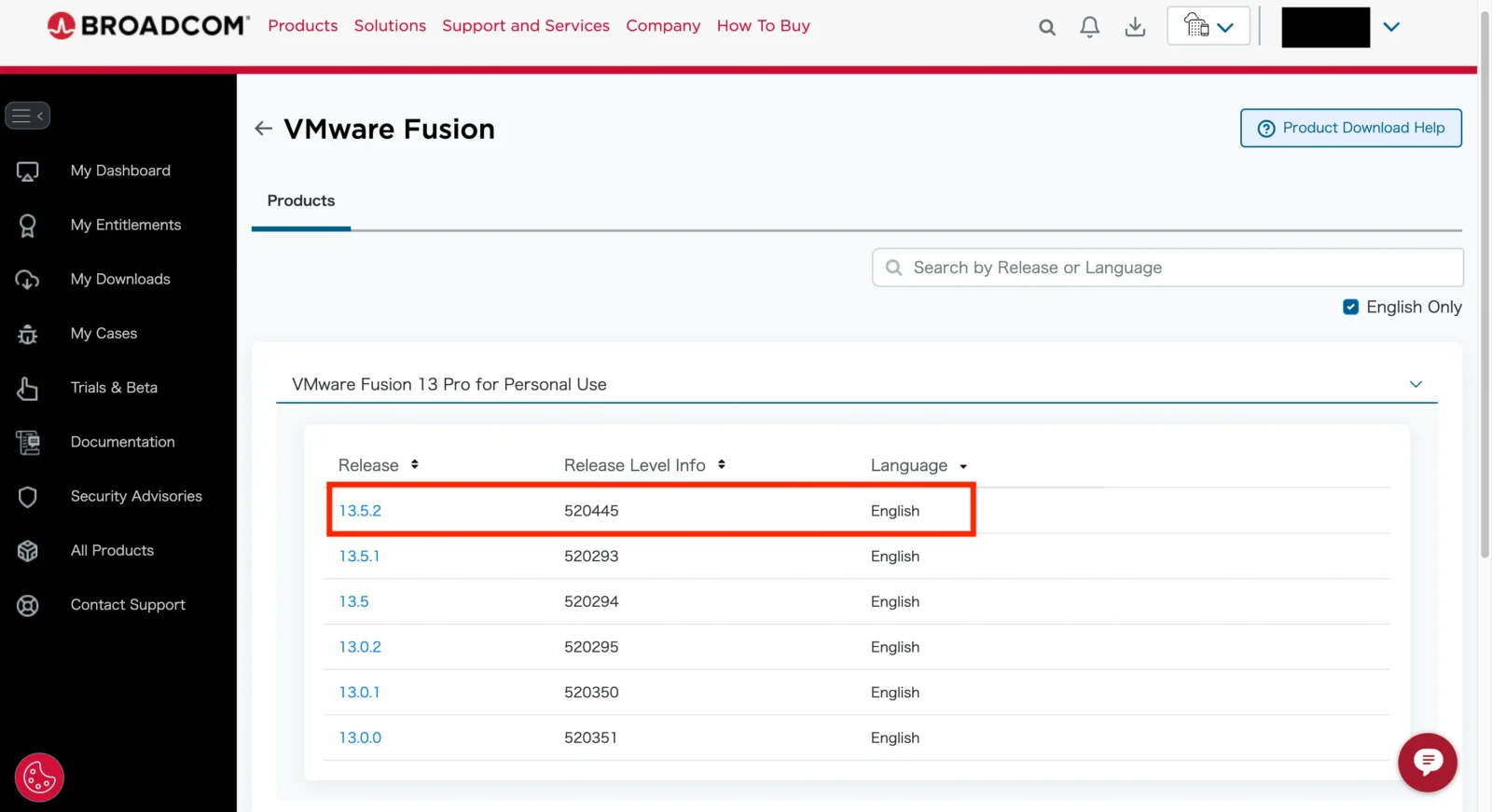This screenshot has width=1492, height=812.
Task: Open My Downloads page
Action: point(120,279)
